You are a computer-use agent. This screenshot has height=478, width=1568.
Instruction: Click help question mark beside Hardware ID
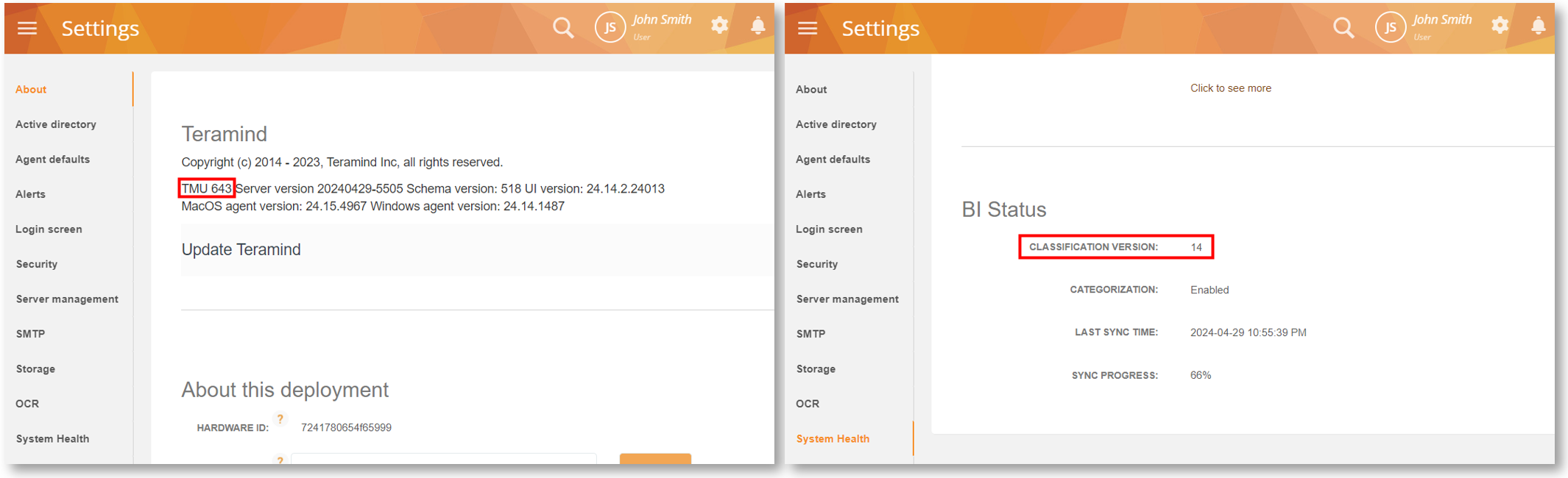(x=280, y=419)
